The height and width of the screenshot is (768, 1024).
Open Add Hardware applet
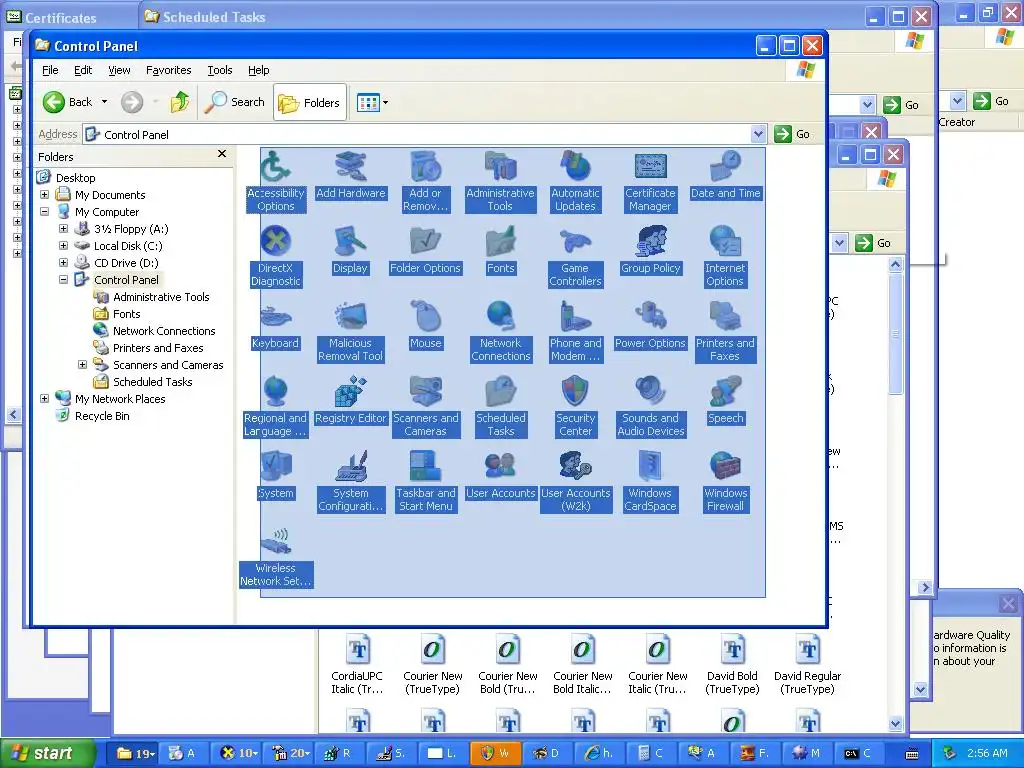coord(351,175)
